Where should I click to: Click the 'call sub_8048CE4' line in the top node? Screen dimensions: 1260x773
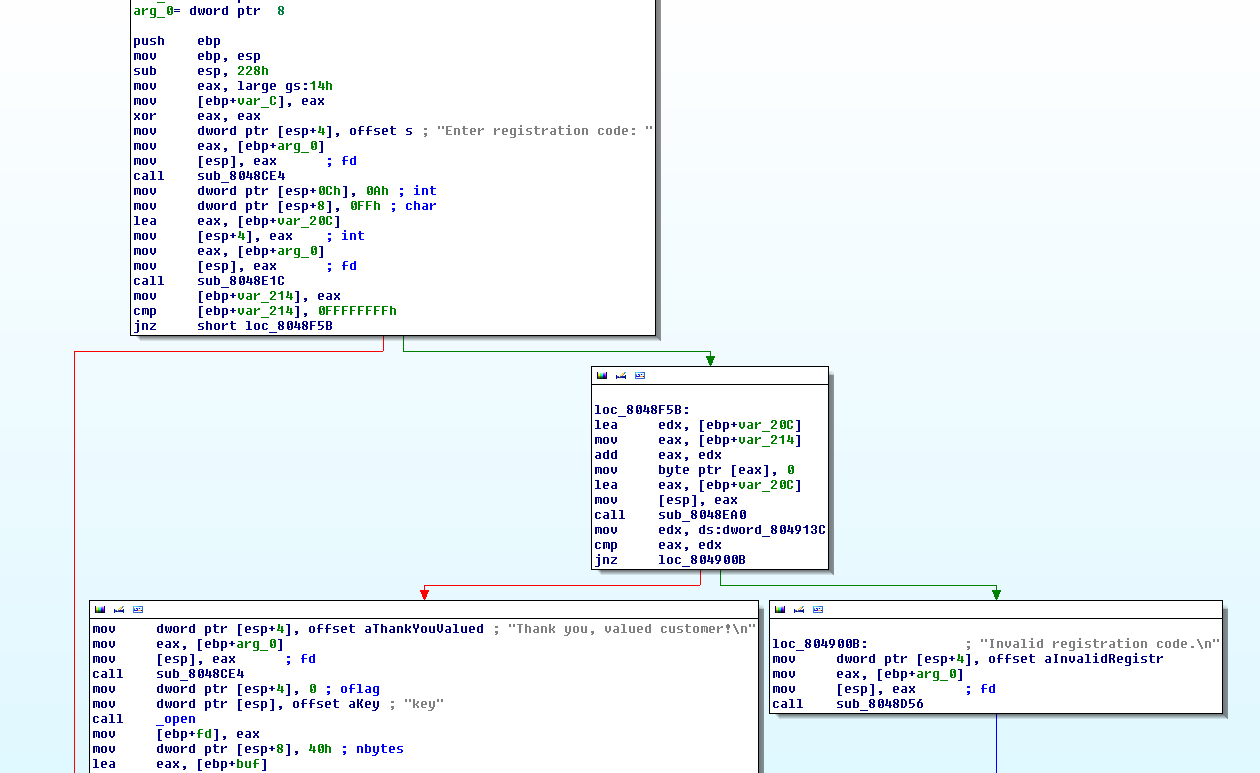click(209, 176)
